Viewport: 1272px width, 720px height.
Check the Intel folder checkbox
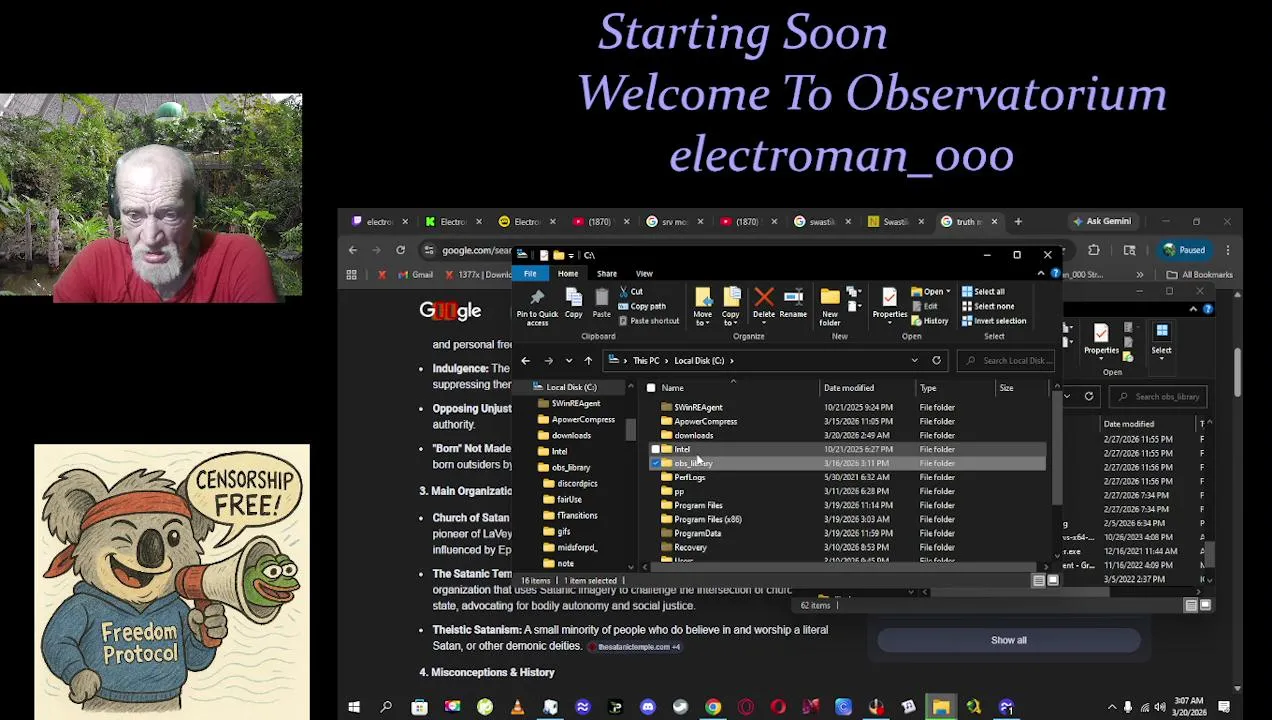coord(655,450)
